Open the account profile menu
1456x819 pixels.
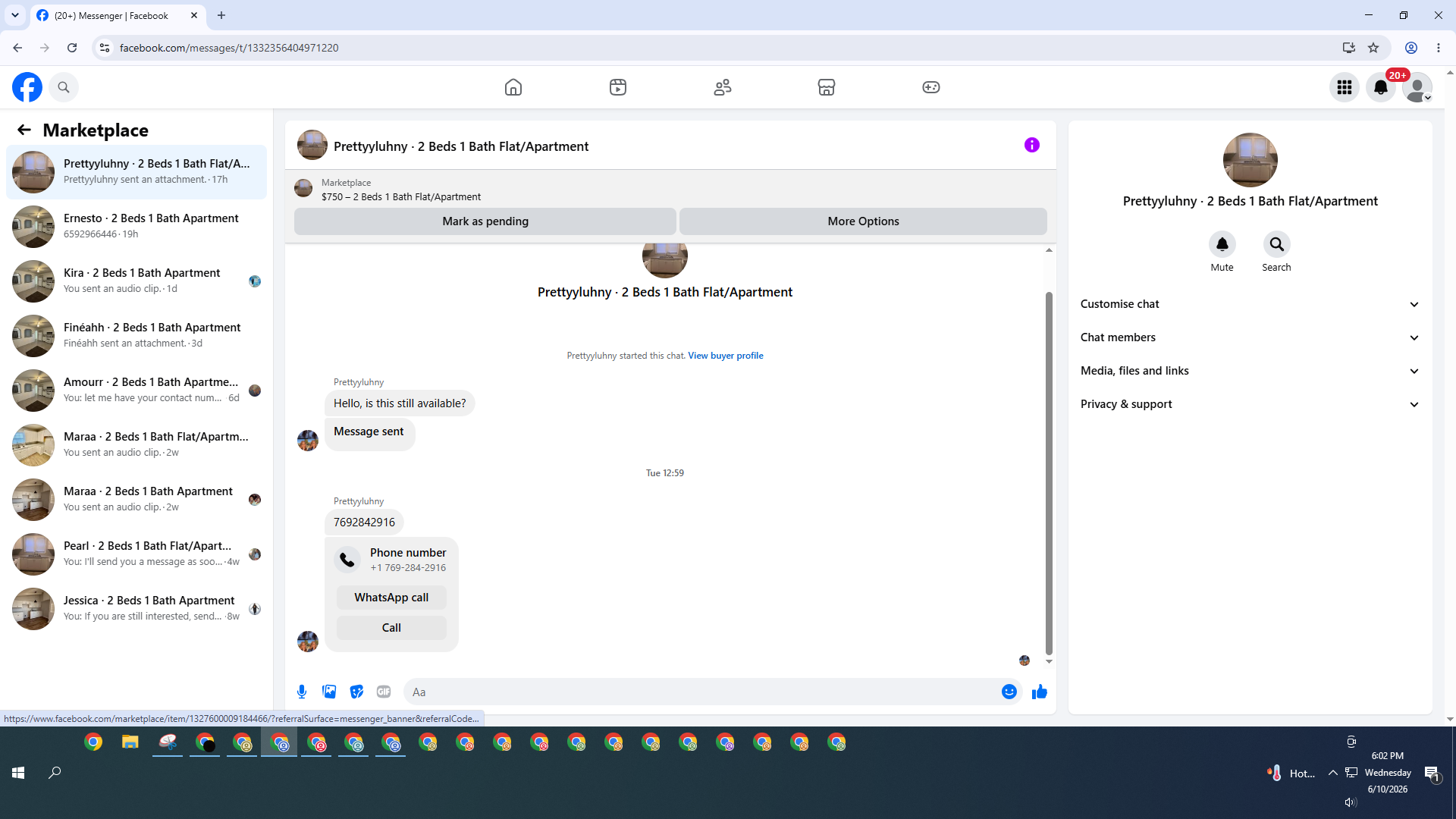click(x=1417, y=87)
